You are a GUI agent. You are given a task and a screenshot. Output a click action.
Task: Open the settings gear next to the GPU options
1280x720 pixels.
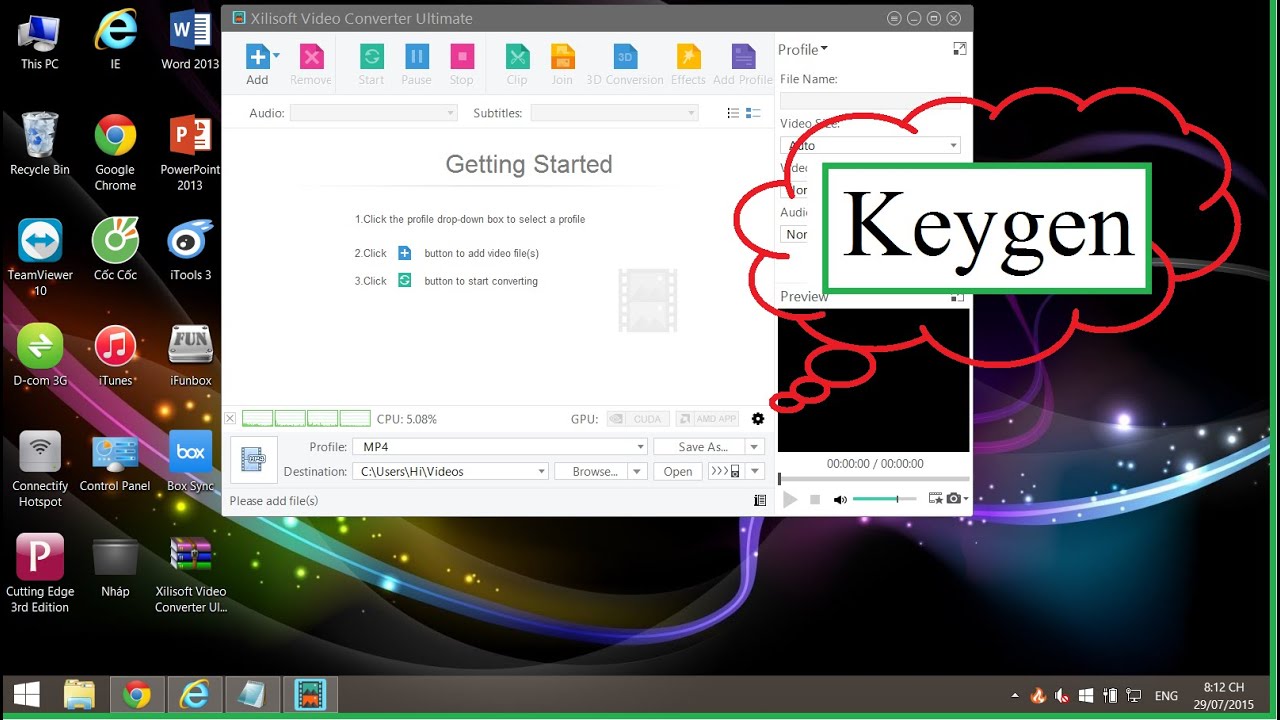tap(758, 419)
